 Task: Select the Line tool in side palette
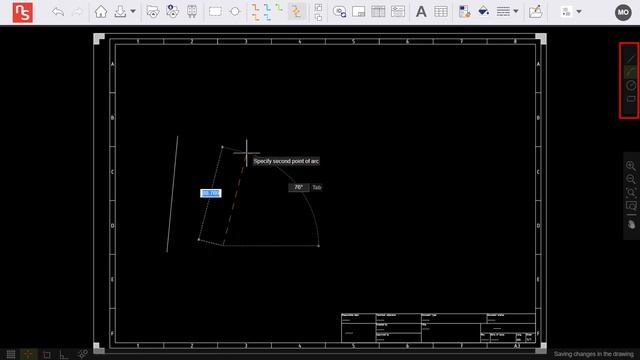[631, 59]
